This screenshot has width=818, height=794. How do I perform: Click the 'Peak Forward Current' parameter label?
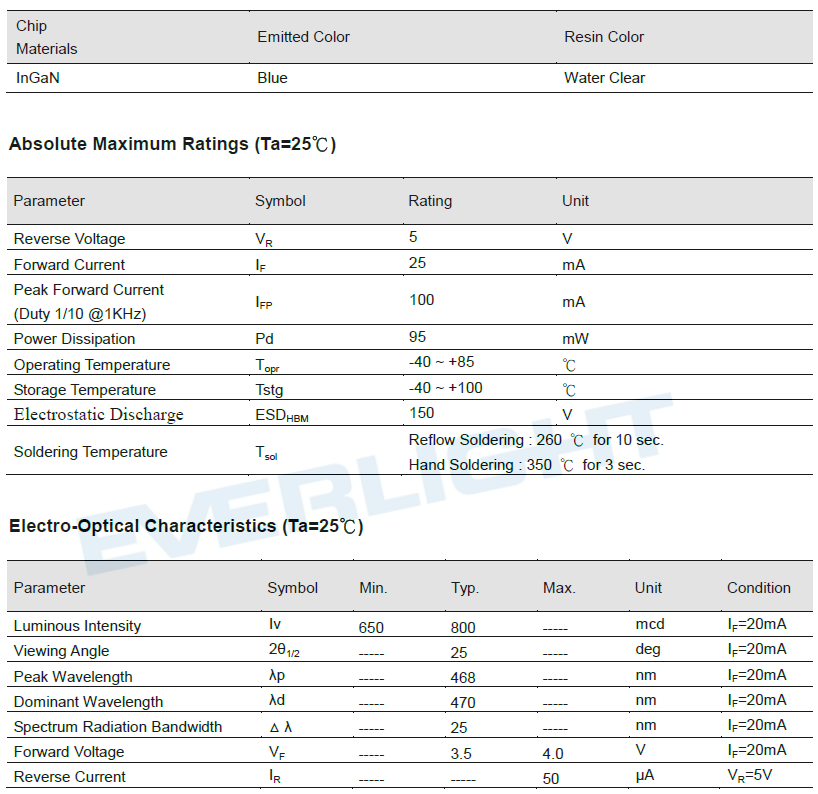point(89,290)
